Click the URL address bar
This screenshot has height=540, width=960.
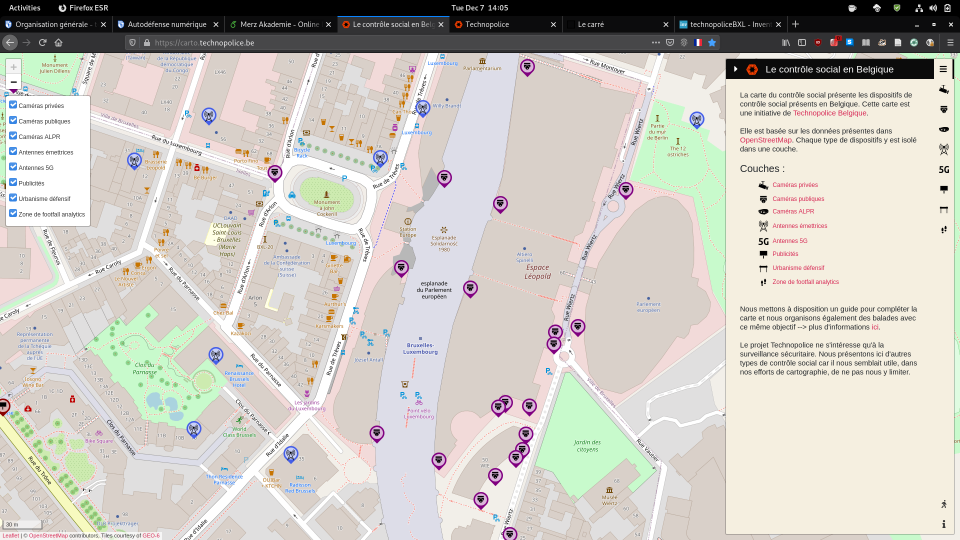400,43
